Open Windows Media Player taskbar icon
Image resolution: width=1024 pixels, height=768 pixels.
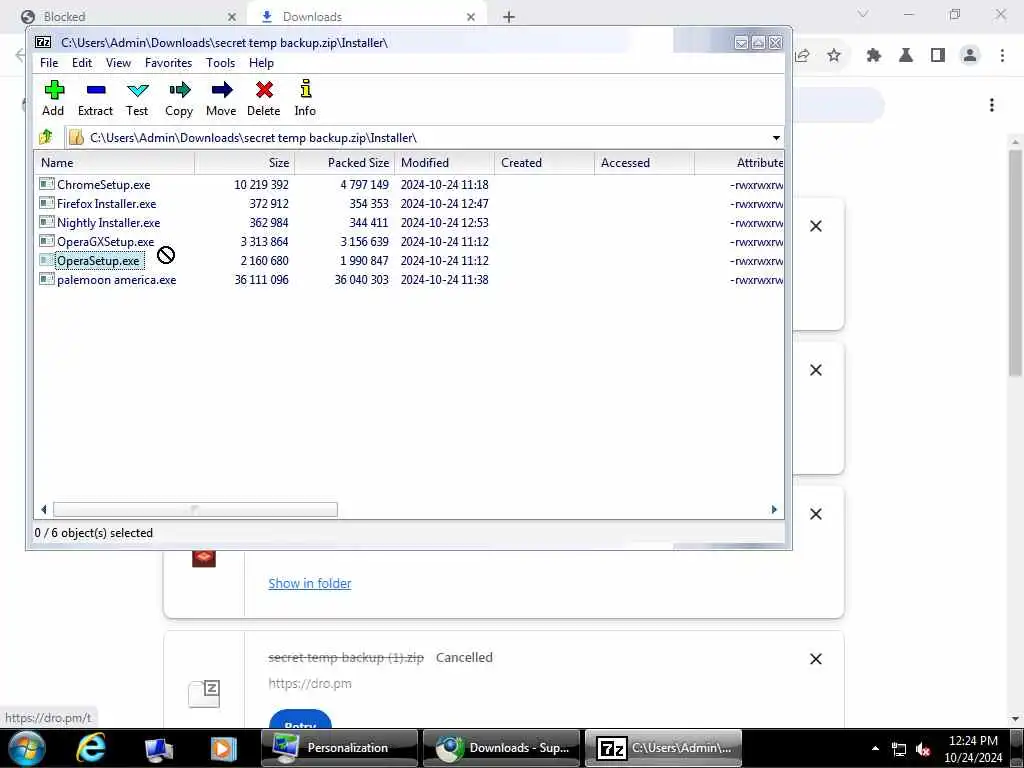click(223, 748)
